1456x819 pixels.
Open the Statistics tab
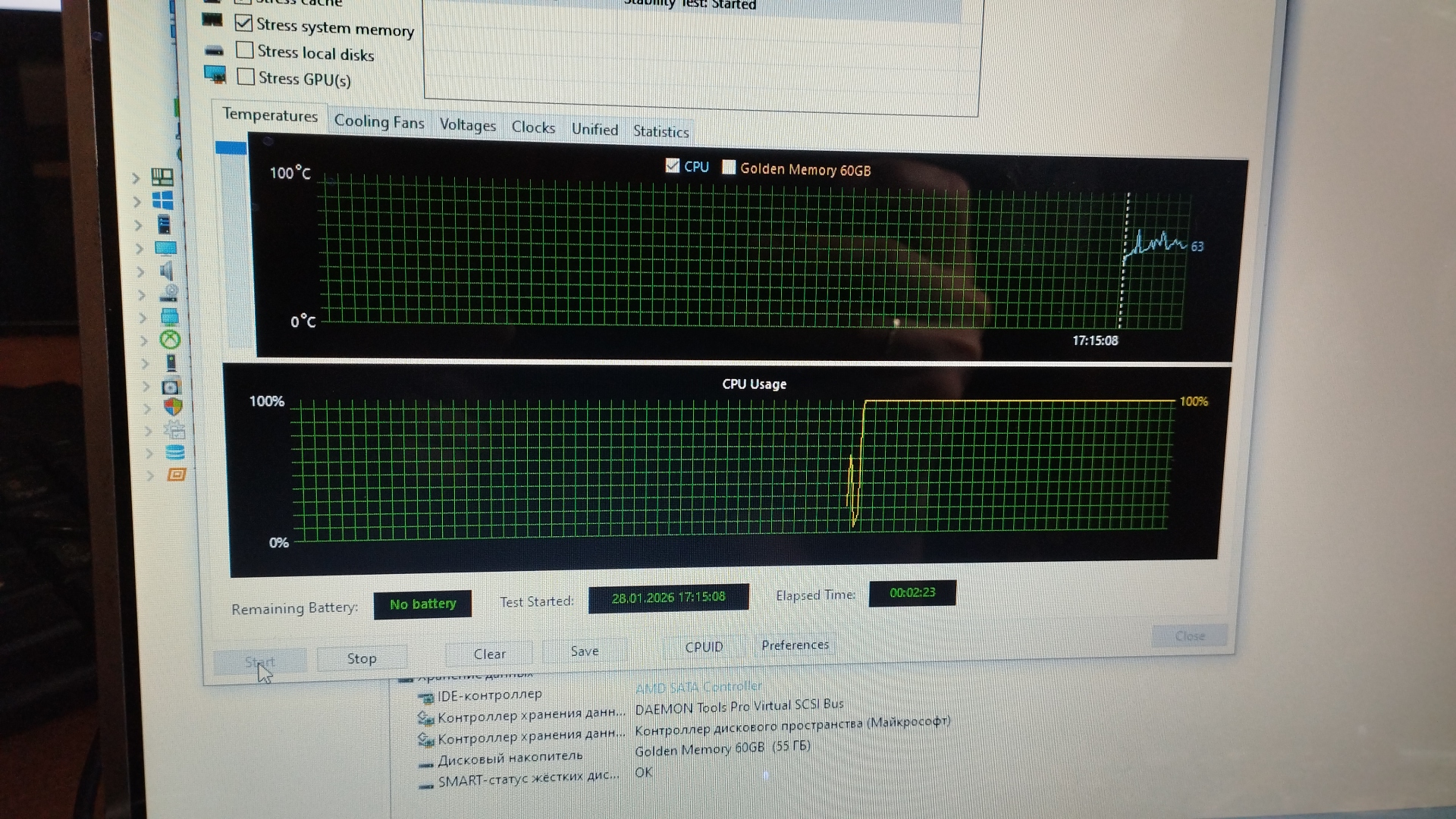(x=661, y=132)
